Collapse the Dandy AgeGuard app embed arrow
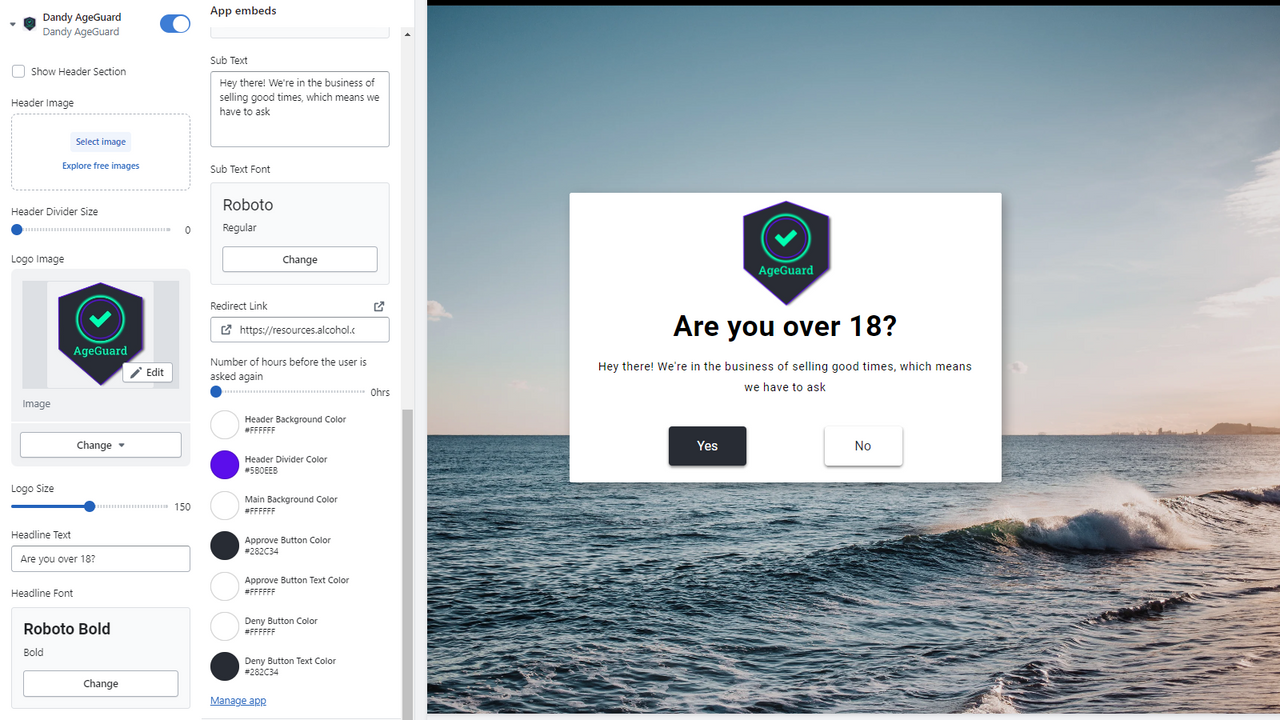This screenshot has height=720, width=1280. click(x=13, y=24)
